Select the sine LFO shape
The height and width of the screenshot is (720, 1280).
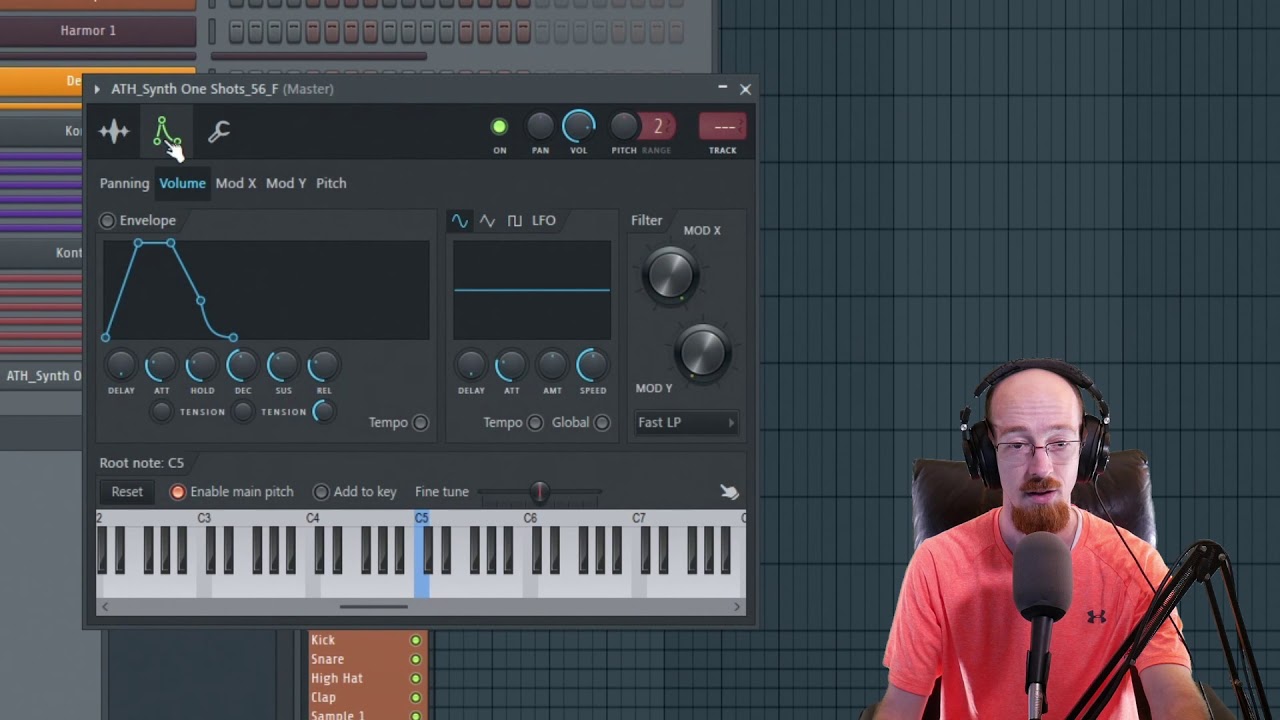coord(459,221)
